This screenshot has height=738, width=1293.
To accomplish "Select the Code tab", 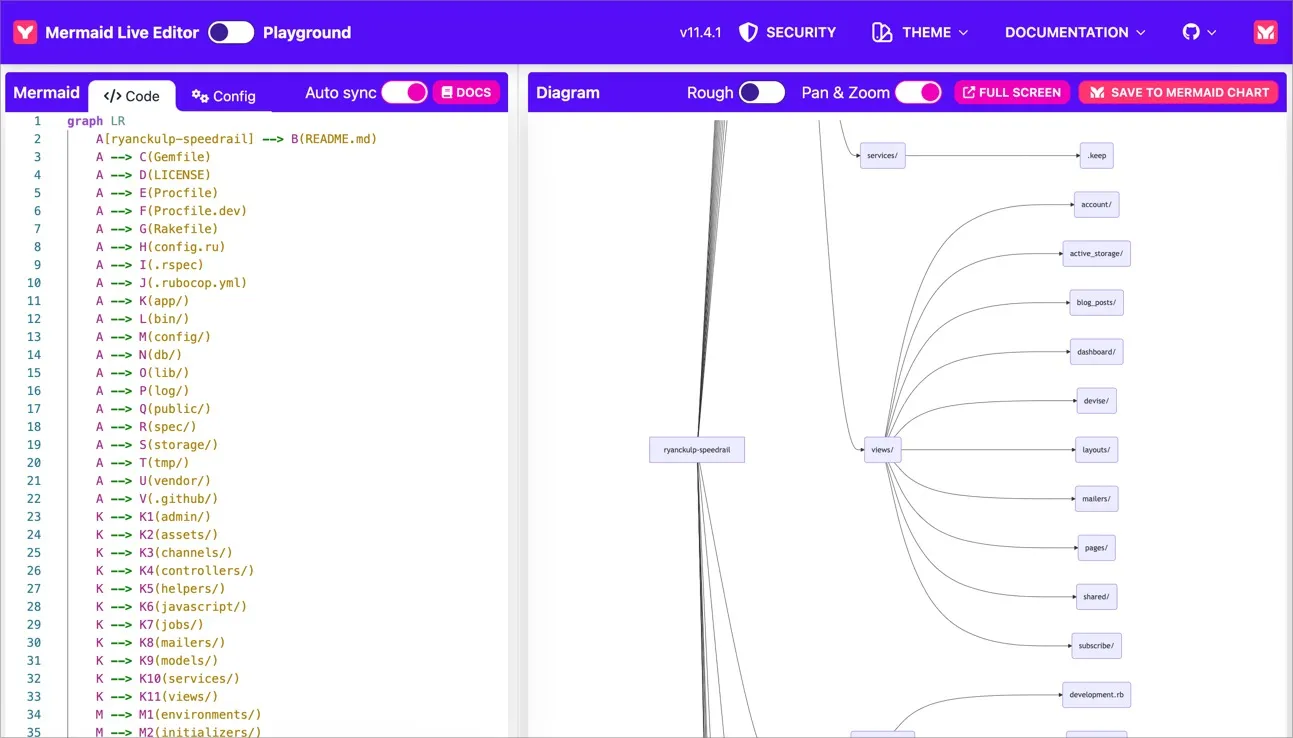I will pyautogui.click(x=132, y=96).
